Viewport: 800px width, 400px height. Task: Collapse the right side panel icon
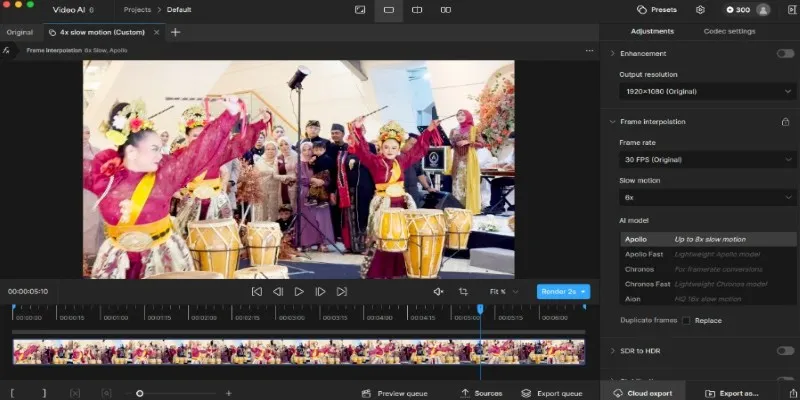791,10
